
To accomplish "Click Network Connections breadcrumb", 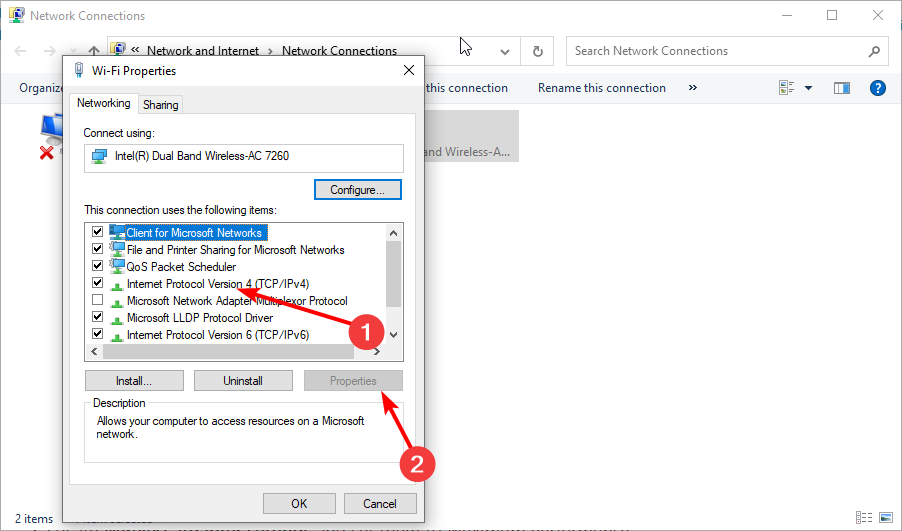I will [339, 51].
